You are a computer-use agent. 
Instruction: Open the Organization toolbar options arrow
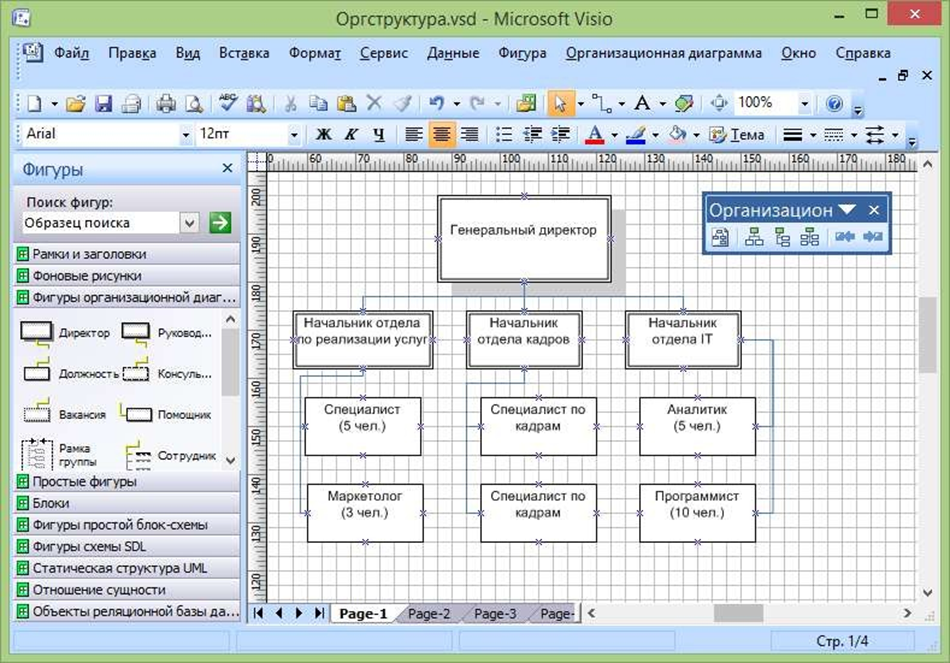tap(846, 210)
